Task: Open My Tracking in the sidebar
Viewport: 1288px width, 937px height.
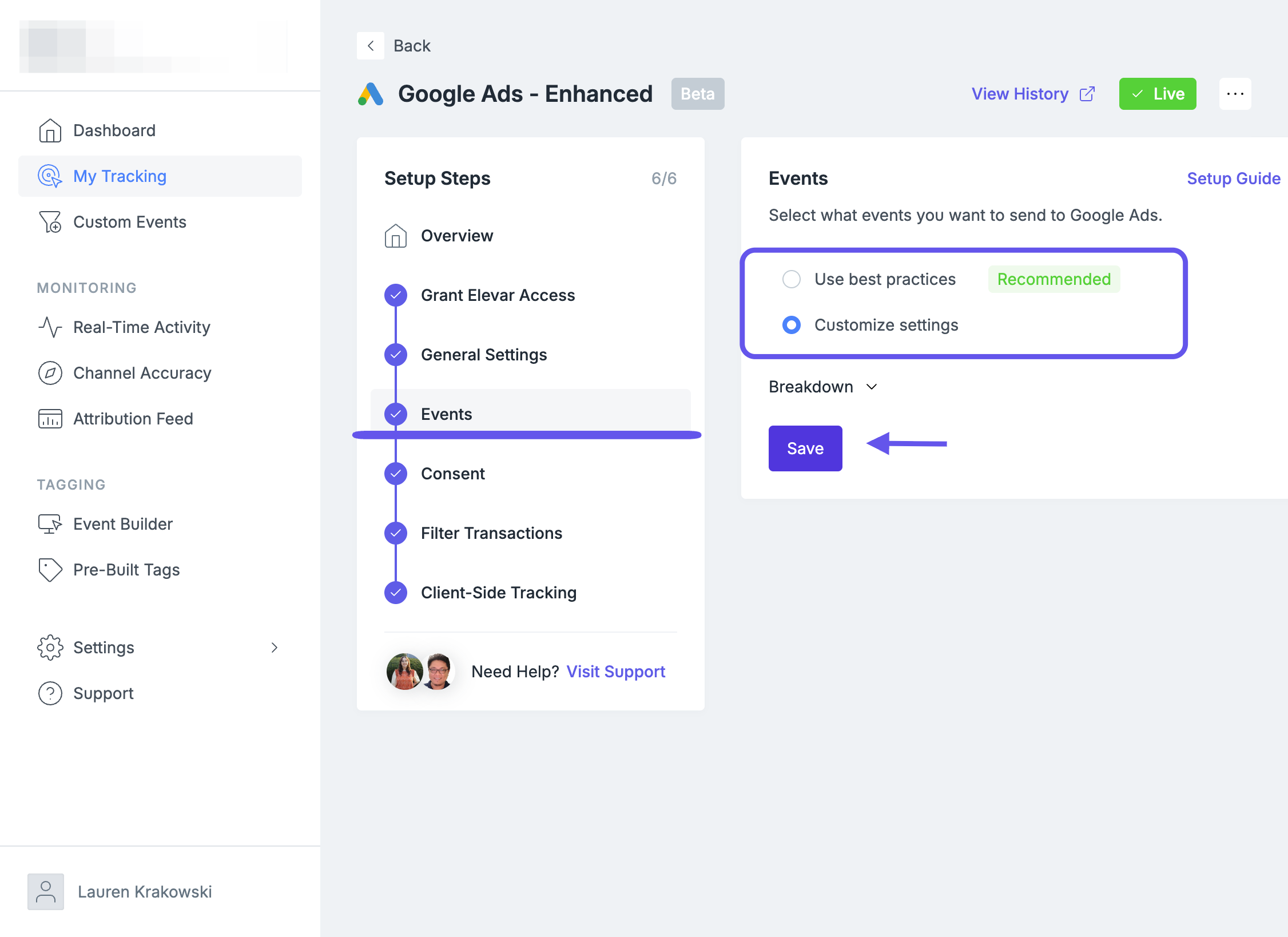Action: click(160, 176)
